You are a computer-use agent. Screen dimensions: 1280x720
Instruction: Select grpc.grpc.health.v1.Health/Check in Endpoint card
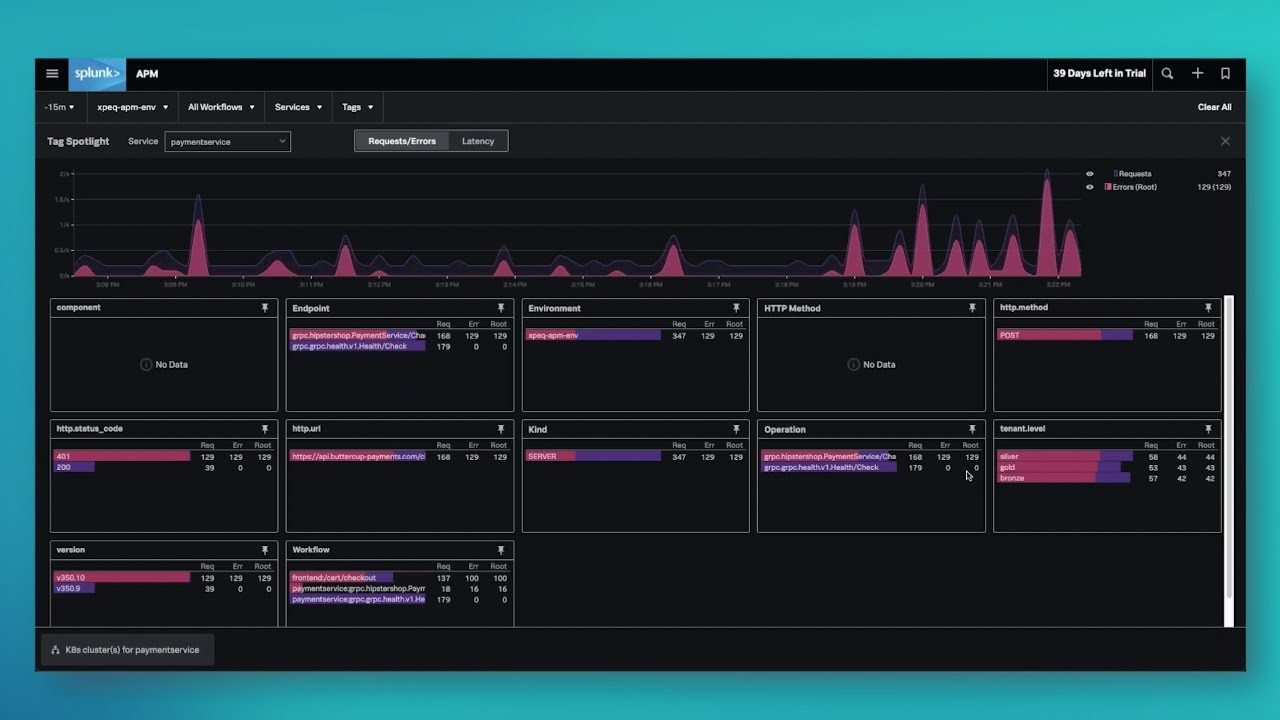399,346
